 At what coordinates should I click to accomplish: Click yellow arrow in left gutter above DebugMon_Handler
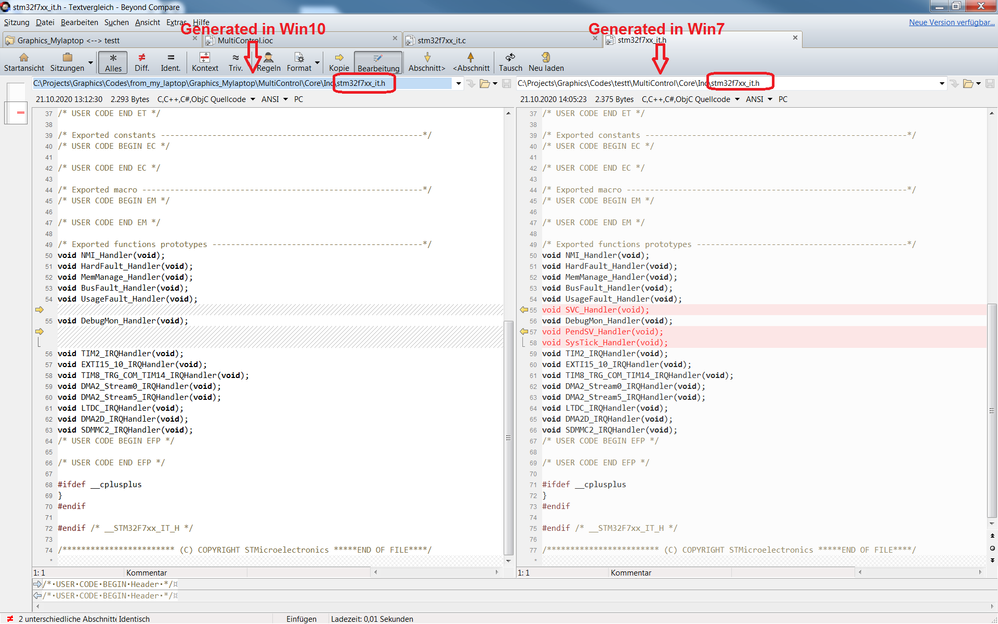click(39, 310)
